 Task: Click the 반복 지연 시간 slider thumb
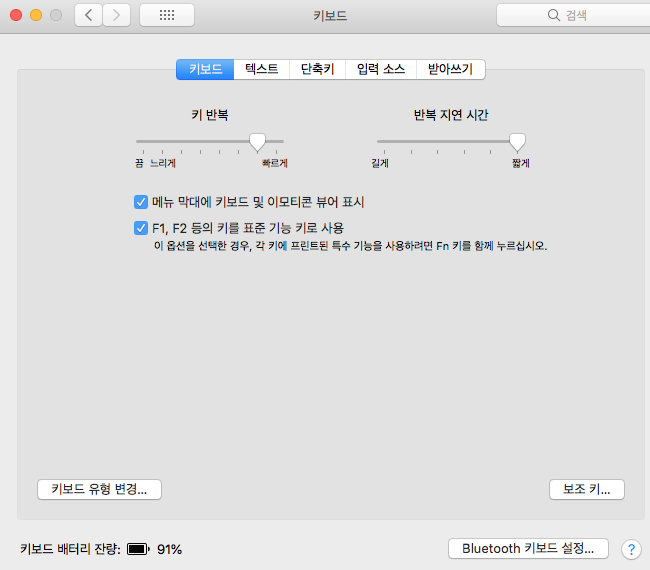(x=517, y=142)
